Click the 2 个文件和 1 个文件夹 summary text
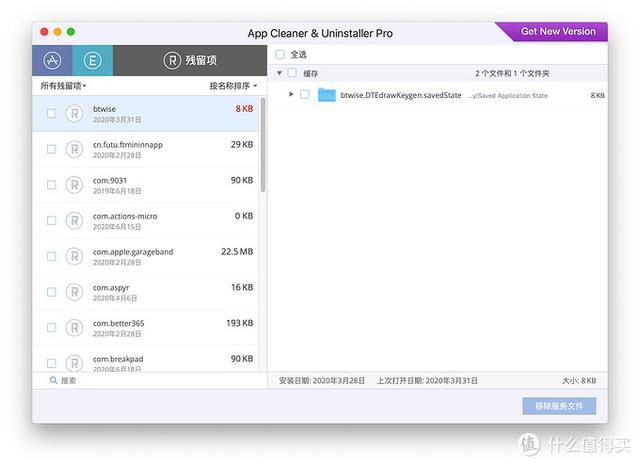This screenshot has width=640, height=466. pyautogui.click(x=512, y=73)
